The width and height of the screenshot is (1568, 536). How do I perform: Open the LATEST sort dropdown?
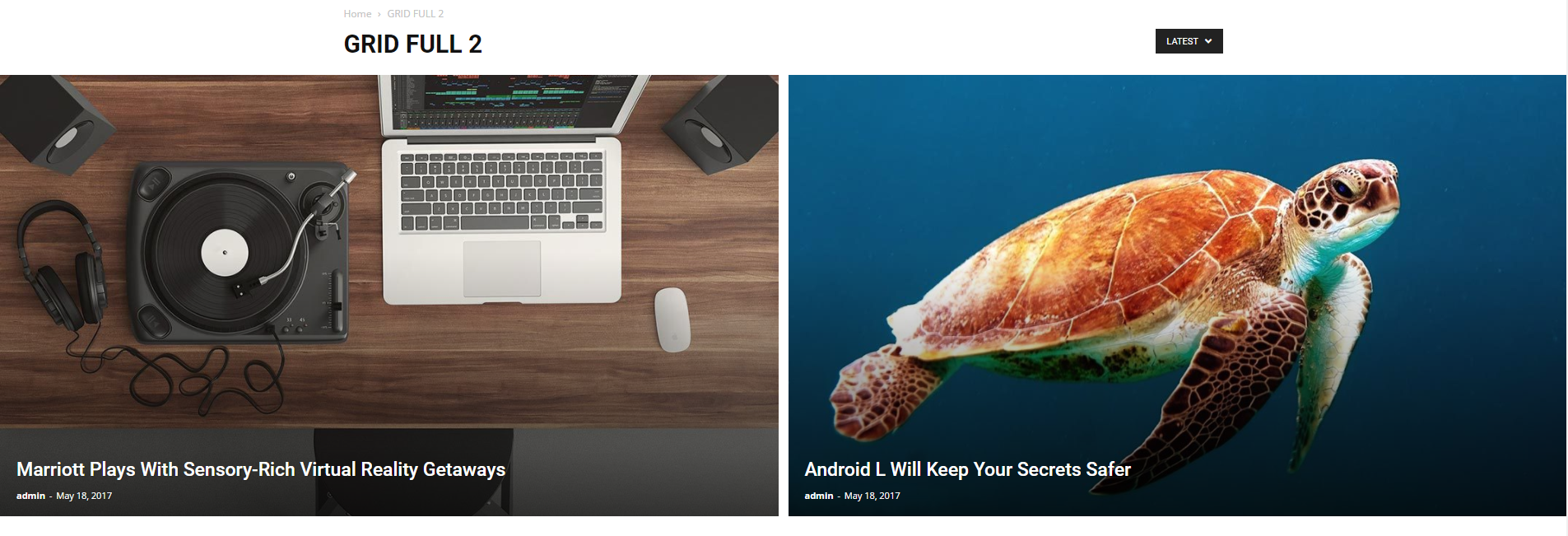1189,41
